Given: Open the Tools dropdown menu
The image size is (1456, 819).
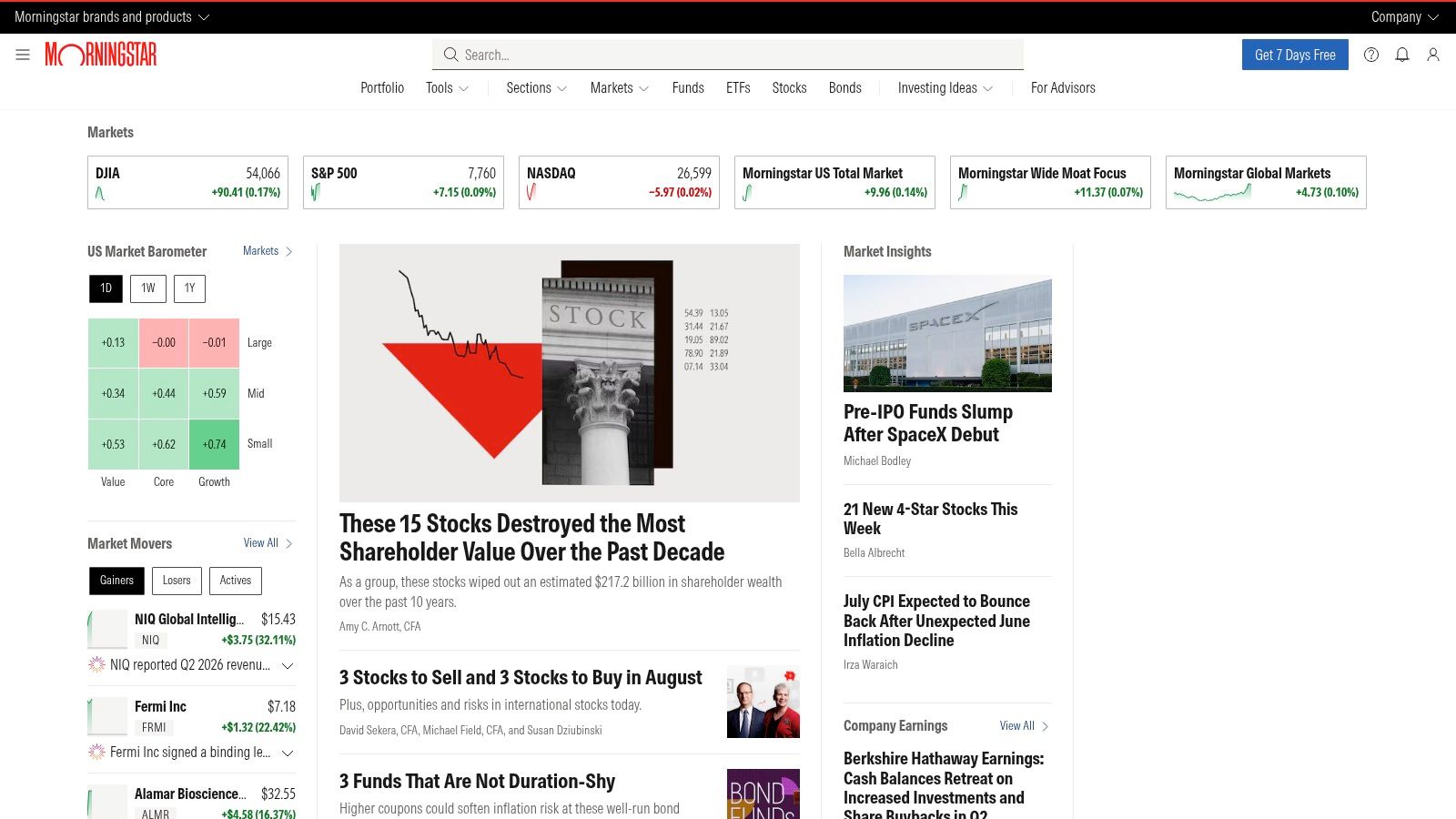Looking at the screenshot, I should 448,88.
